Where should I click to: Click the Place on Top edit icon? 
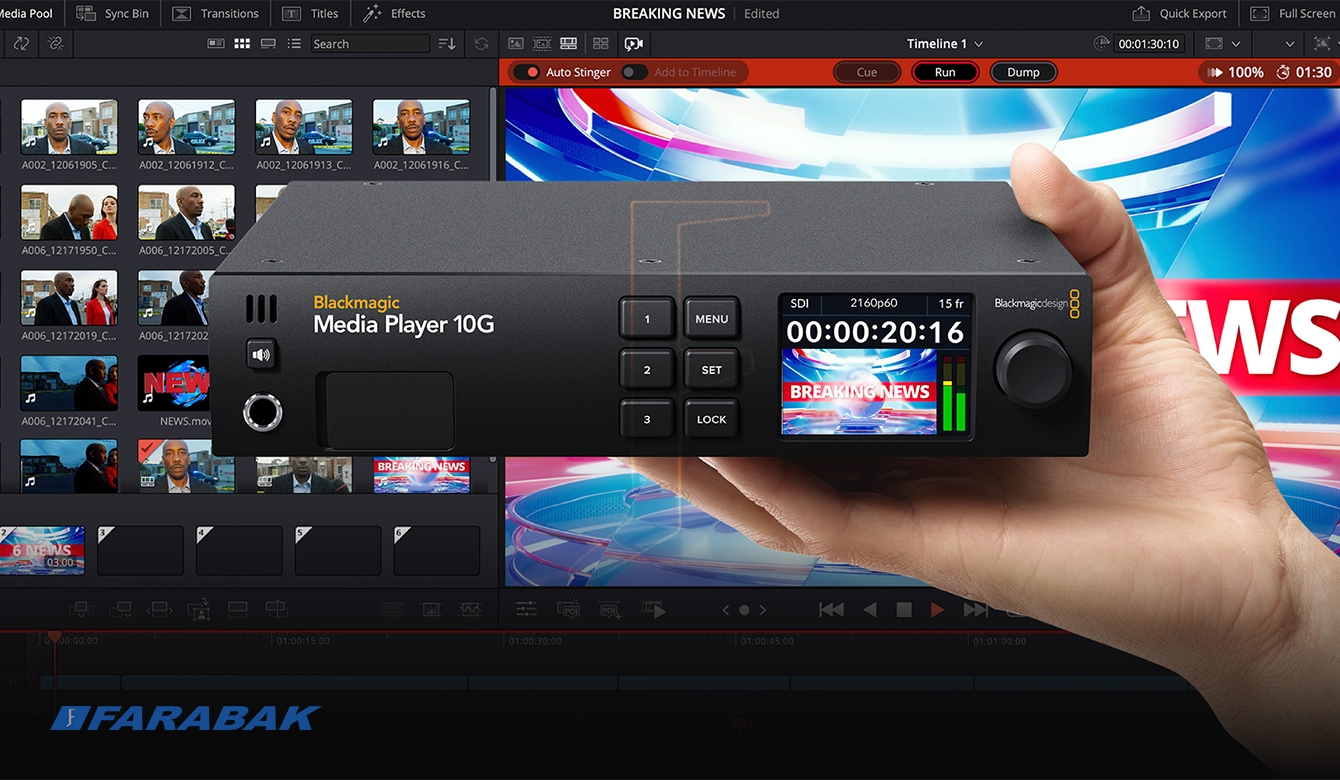tap(237, 608)
